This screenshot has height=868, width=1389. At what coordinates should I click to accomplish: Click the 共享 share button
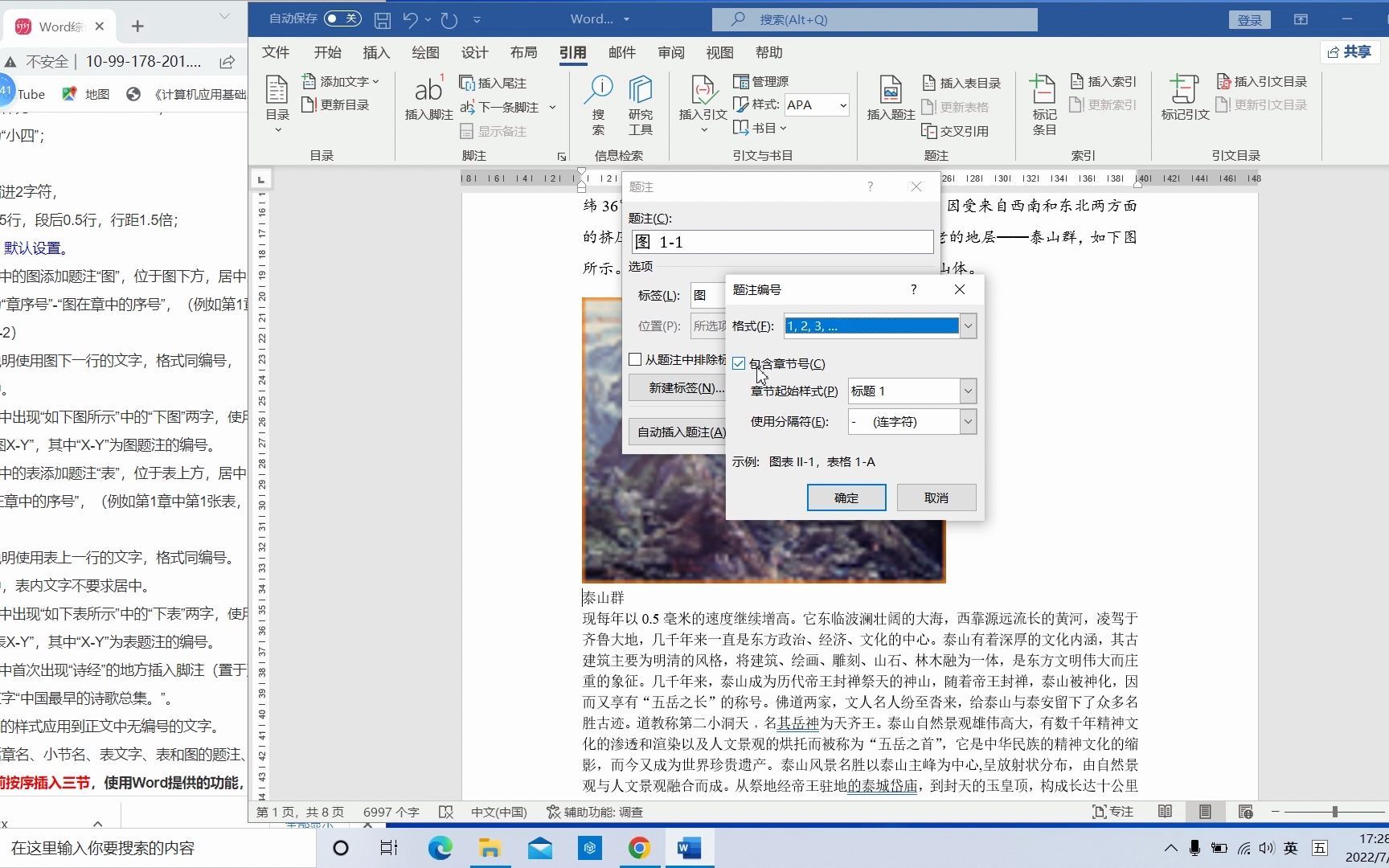[x=1350, y=51]
